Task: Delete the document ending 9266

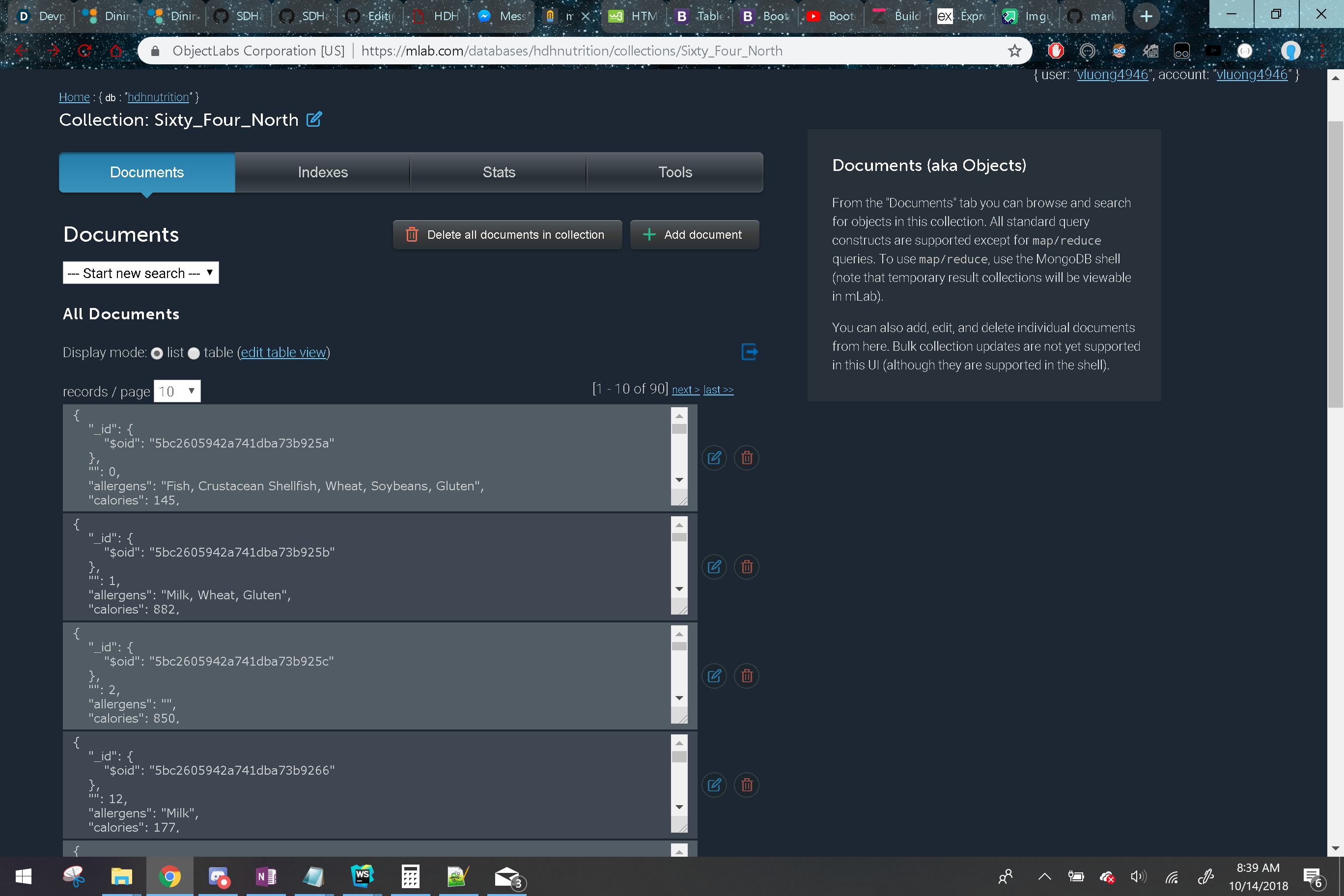Action: click(746, 785)
